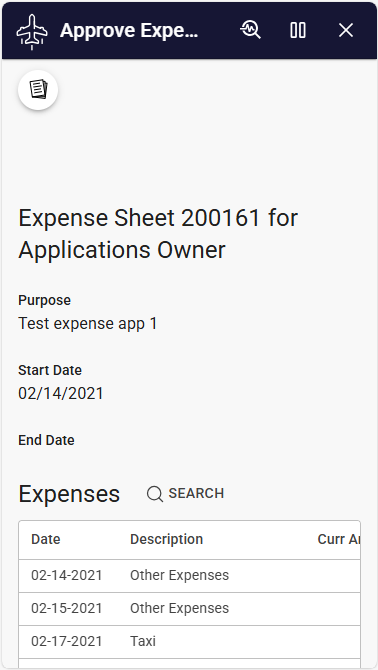This screenshot has height=670, width=378.
Task: Click the airplane app logo icon
Action: [x=32, y=31]
